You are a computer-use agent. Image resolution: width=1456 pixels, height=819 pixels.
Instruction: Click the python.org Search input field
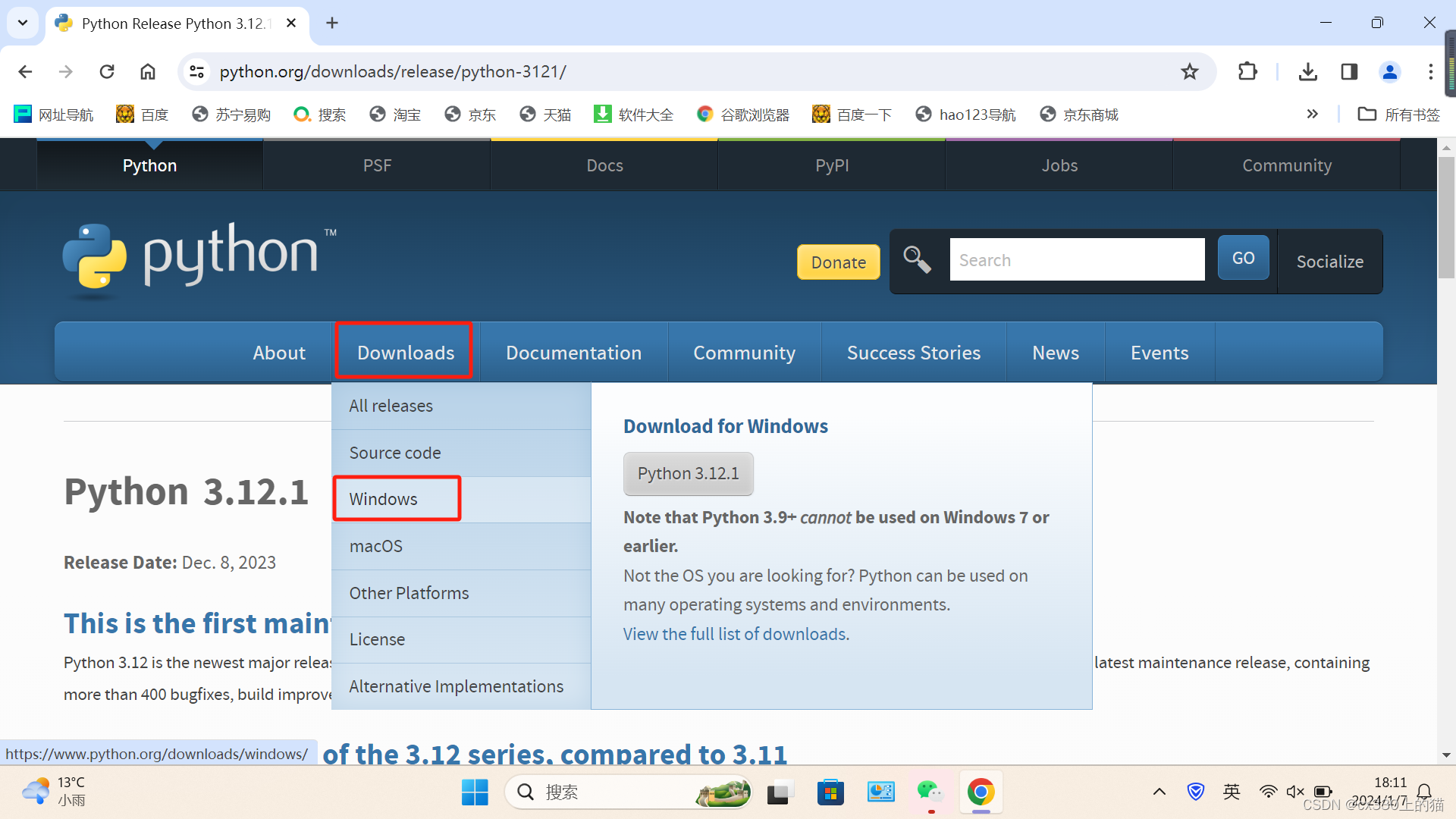pyautogui.click(x=1077, y=260)
